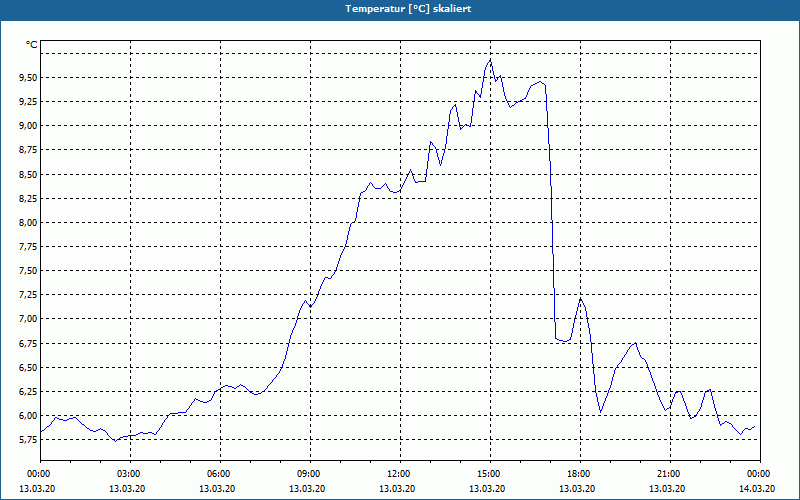The width and height of the screenshot is (800, 500).
Task: Select the 8,25 y-axis value
Action: [x=29, y=198]
